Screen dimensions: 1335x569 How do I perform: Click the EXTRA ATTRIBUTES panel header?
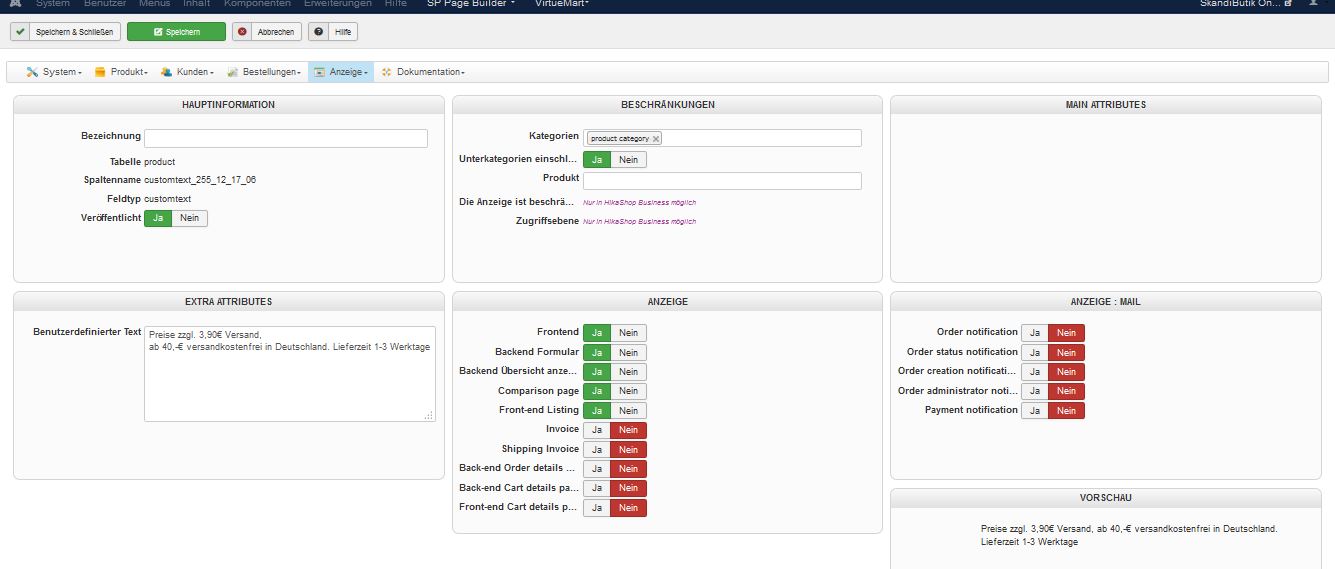[228, 301]
